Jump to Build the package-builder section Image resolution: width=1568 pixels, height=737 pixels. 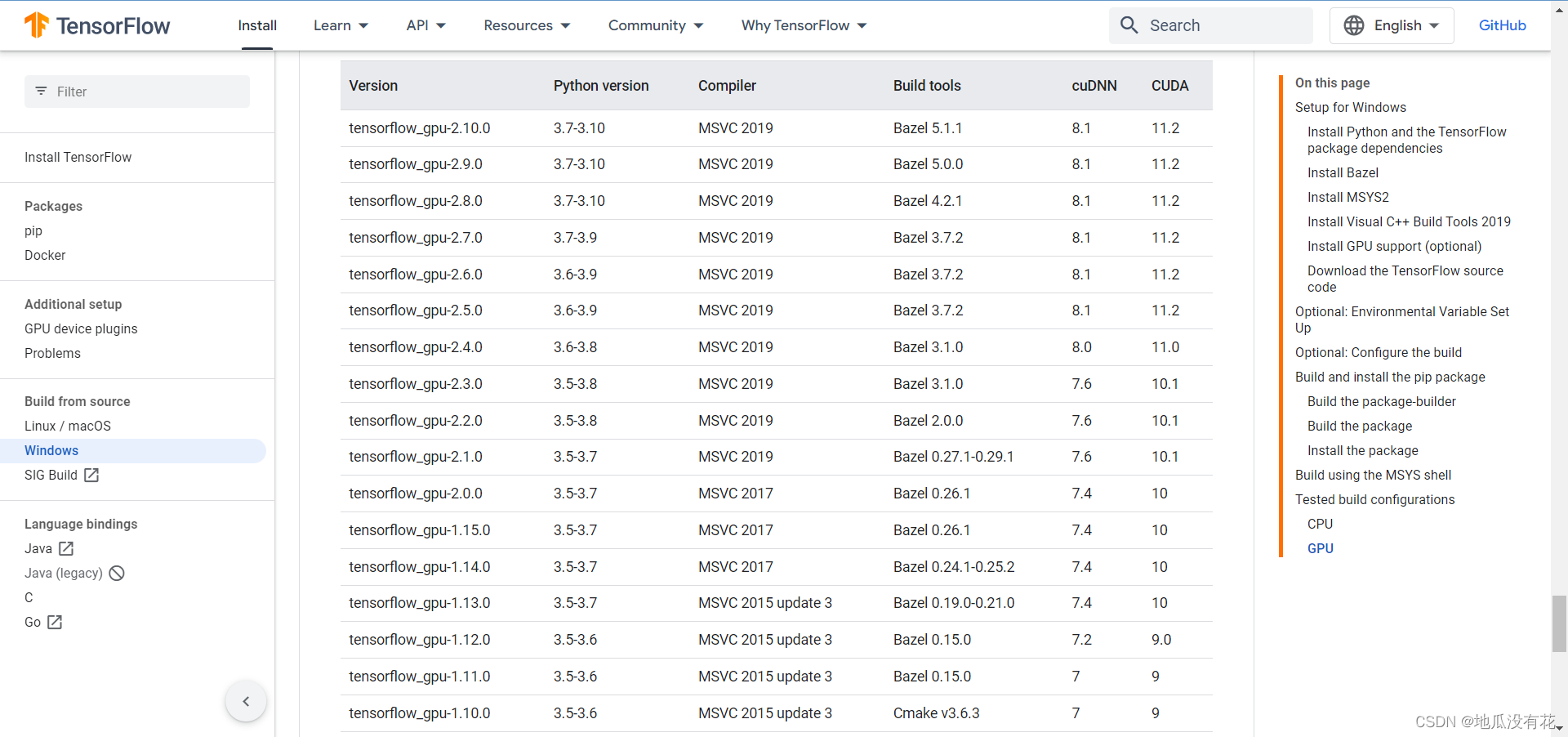point(1382,401)
